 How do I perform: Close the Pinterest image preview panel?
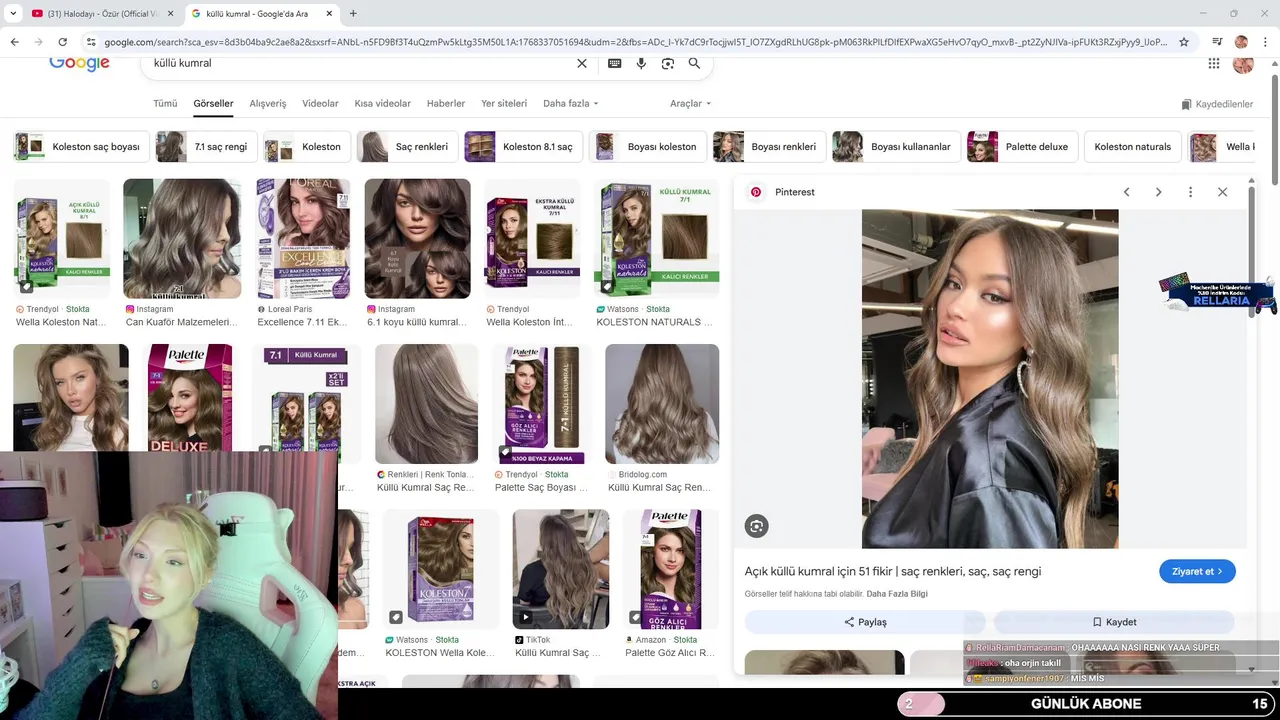point(1222,192)
